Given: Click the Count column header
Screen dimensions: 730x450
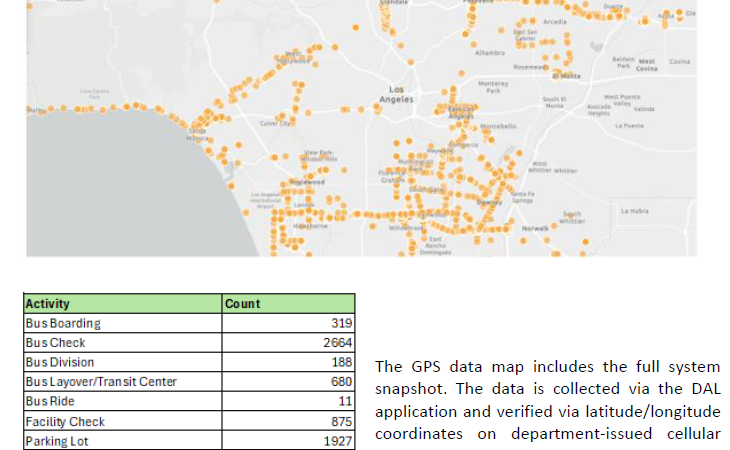Looking at the screenshot, I should point(242,303).
